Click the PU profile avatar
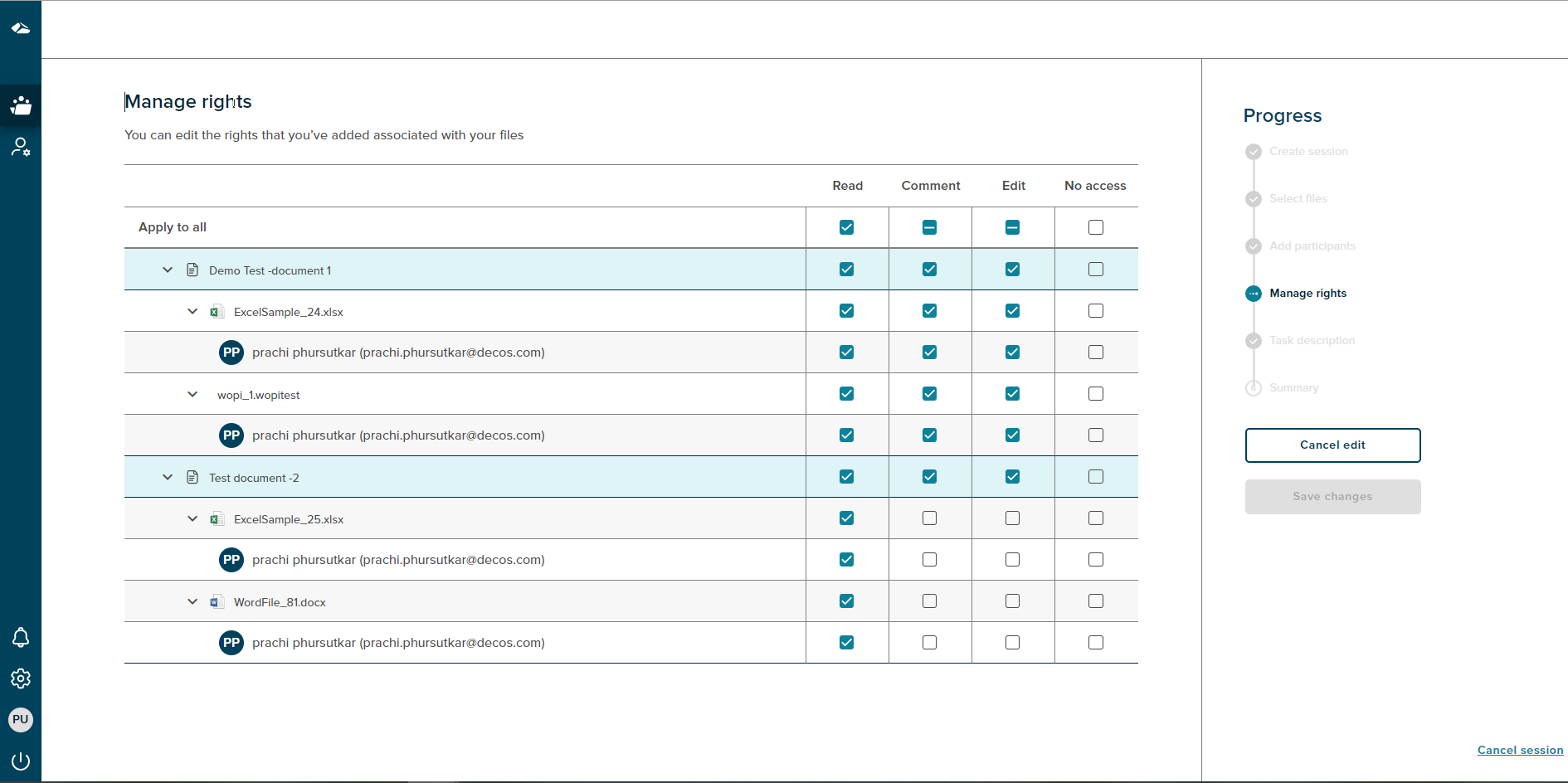 20,720
